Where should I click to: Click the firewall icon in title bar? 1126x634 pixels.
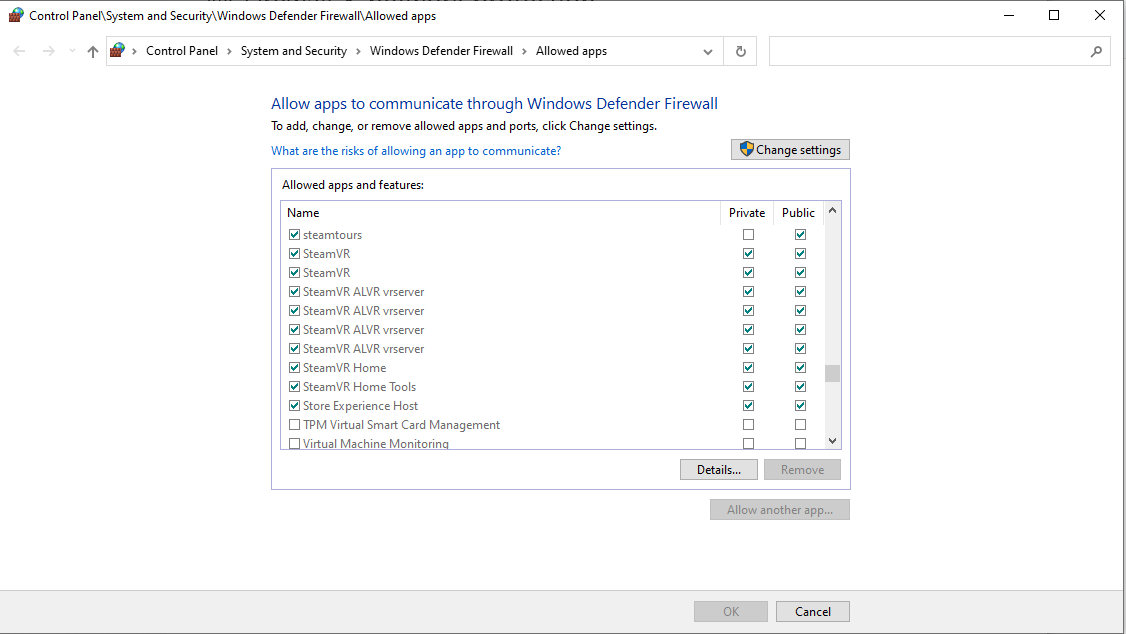(16, 15)
